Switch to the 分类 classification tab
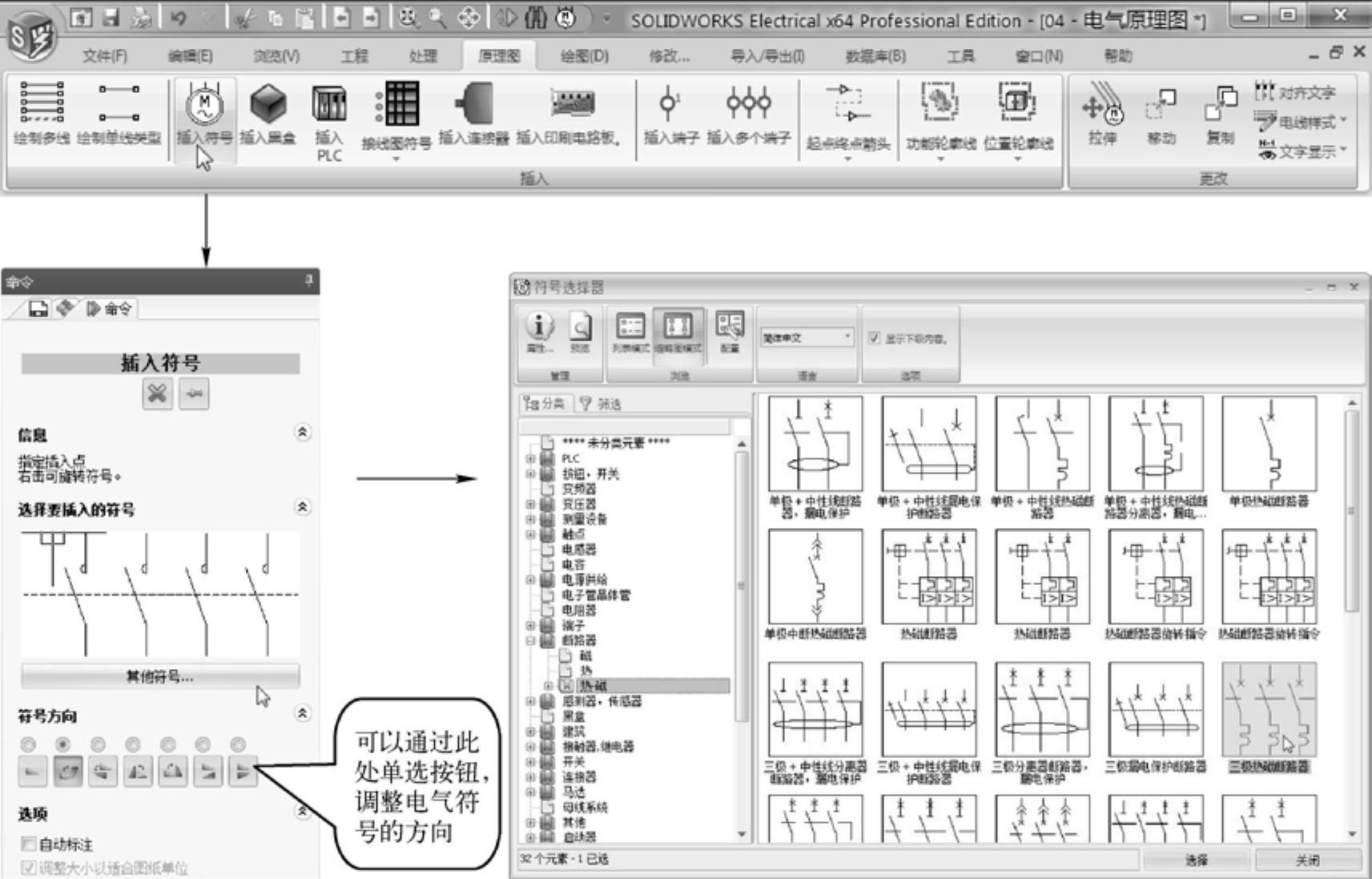The width and height of the screenshot is (1372, 879). pos(545,404)
